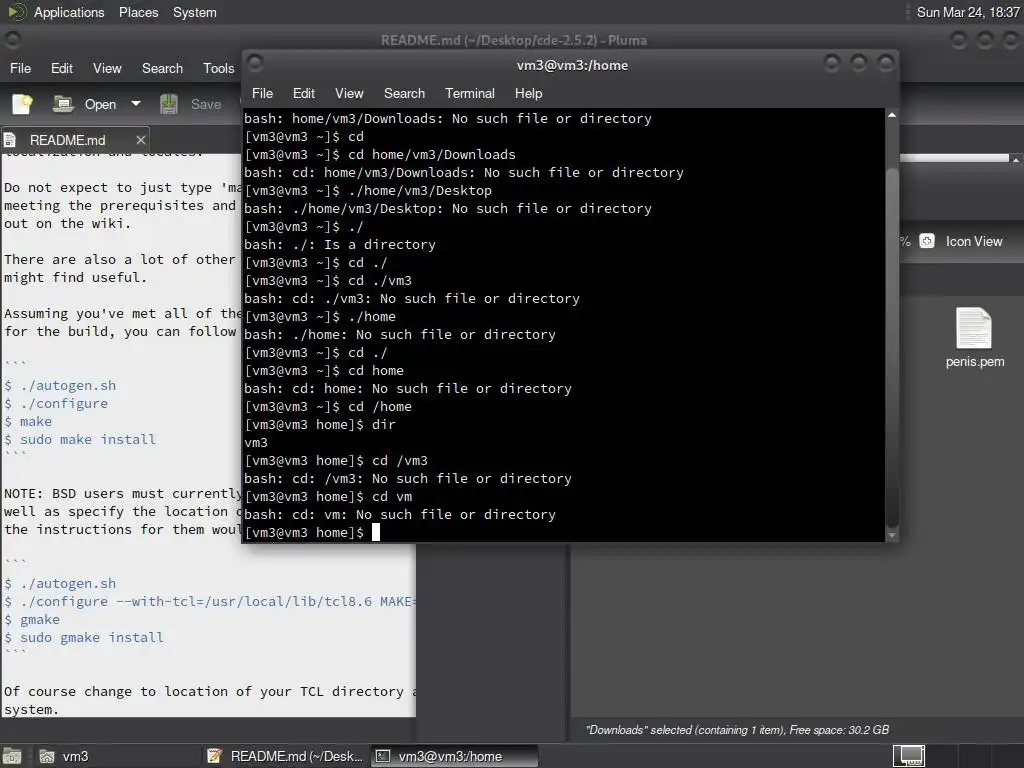Click terminal scrollbar up arrow

(x=891, y=115)
